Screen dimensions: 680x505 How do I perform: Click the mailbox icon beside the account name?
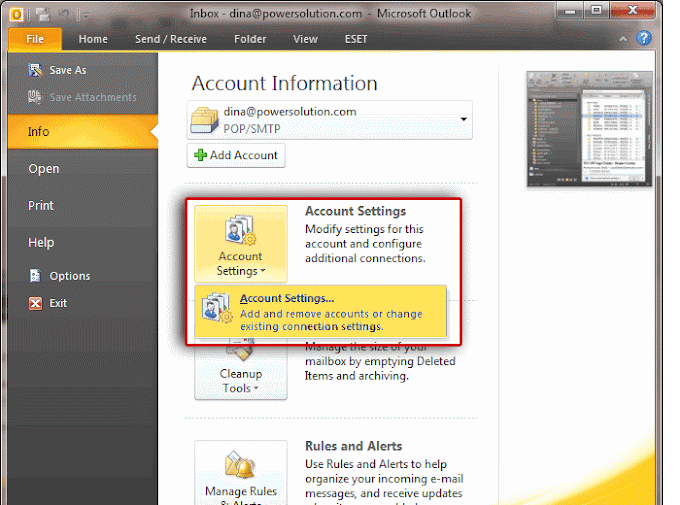(x=204, y=120)
